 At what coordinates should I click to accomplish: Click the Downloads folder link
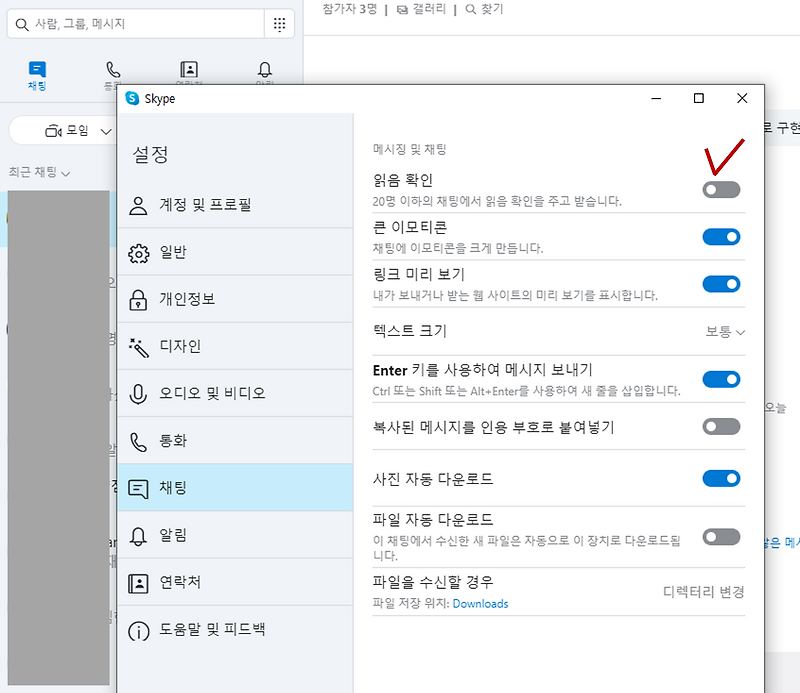pos(480,604)
